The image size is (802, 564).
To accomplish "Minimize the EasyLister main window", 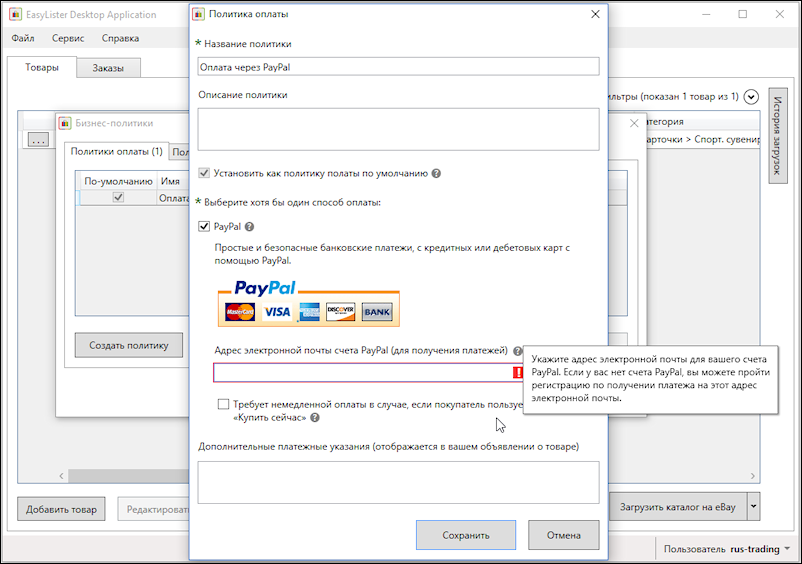I will click(706, 14).
